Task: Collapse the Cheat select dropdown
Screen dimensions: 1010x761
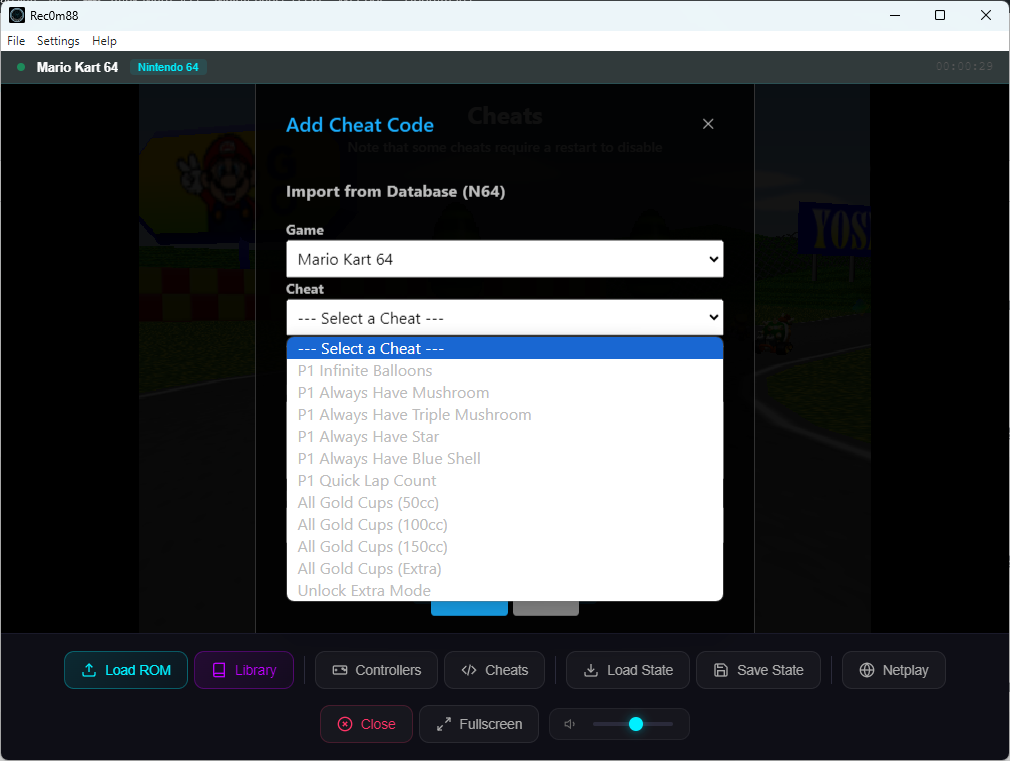Action: pos(504,318)
